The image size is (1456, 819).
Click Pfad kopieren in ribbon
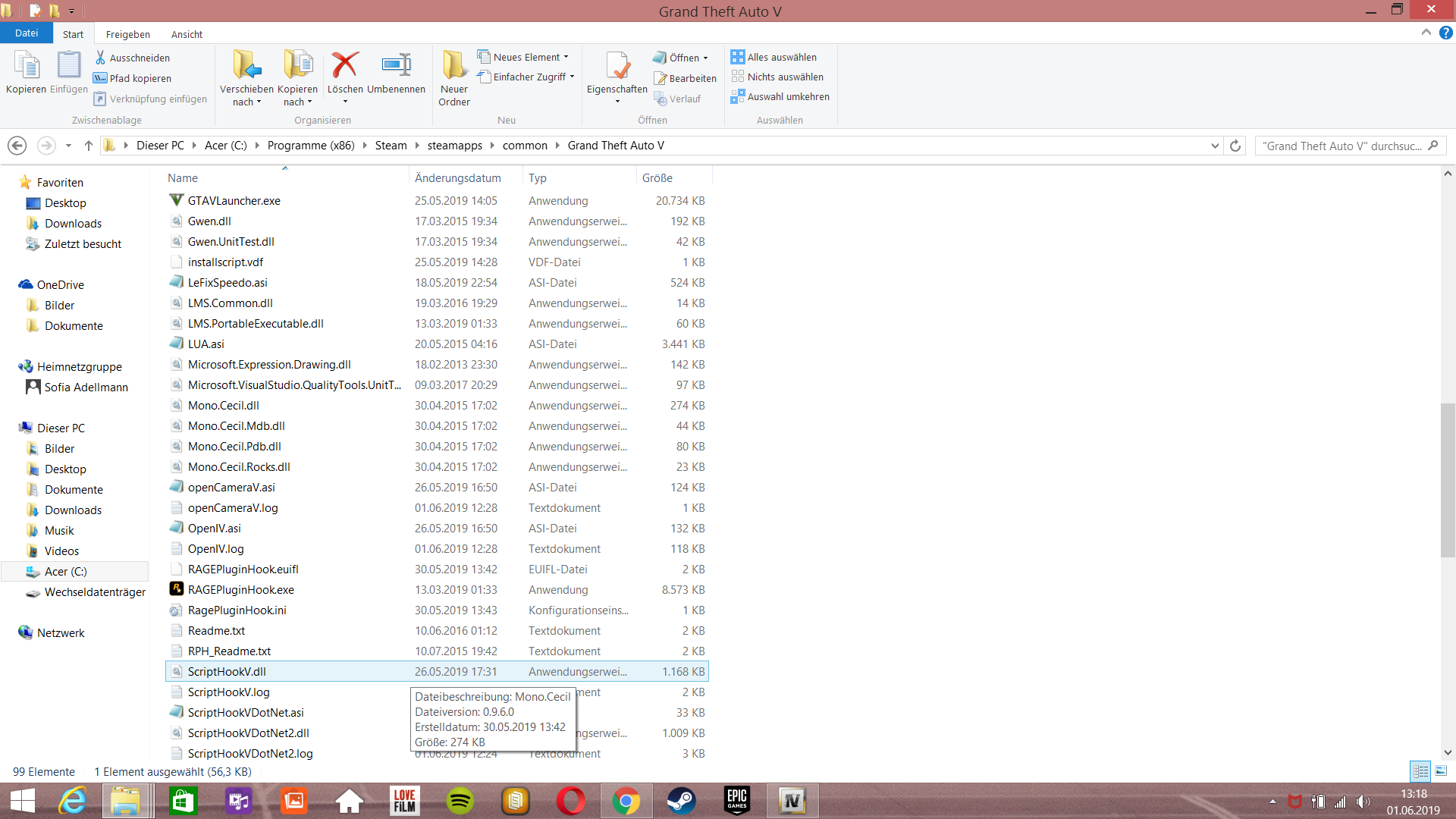click(x=140, y=78)
